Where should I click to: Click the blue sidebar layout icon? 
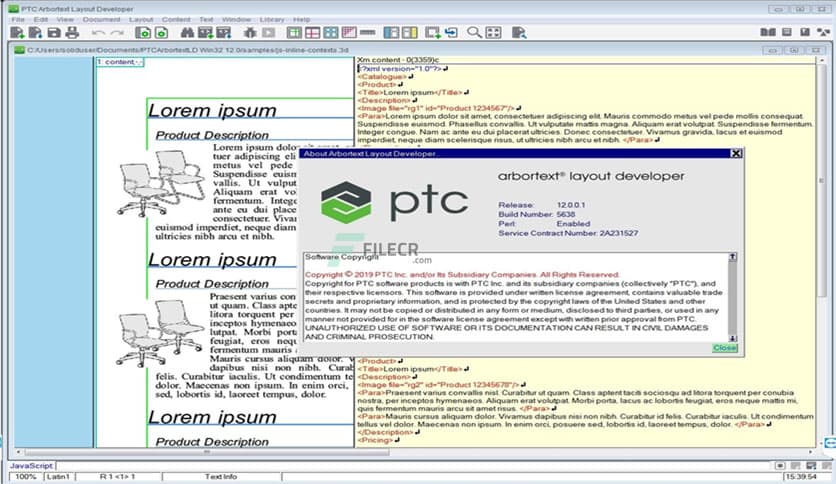[x=391, y=33]
